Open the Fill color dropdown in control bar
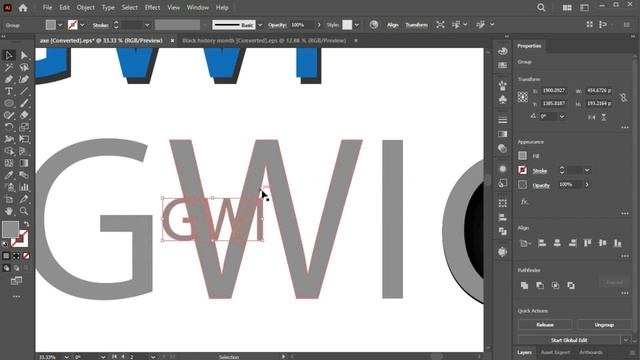The width and height of the screenshot is (640, 360). [60, 25]
